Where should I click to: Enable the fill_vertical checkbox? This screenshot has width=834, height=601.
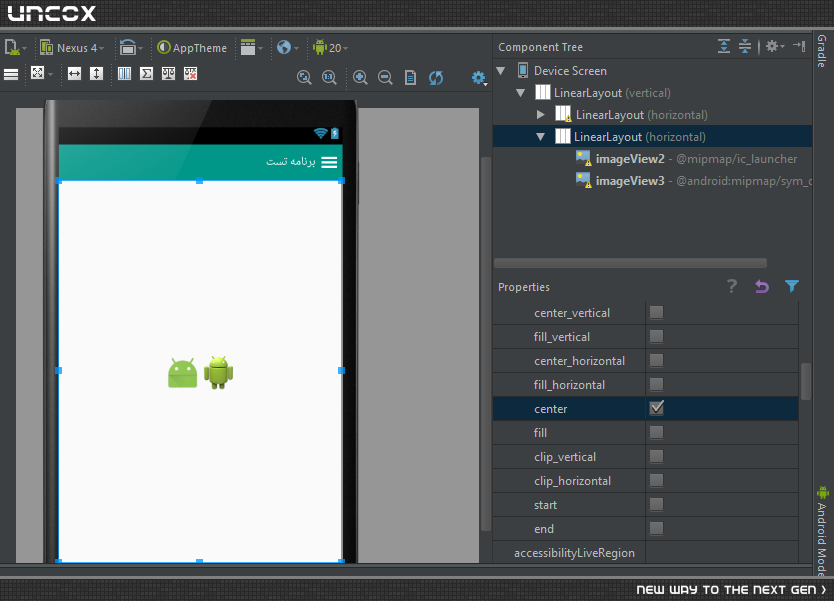(656, 336)
